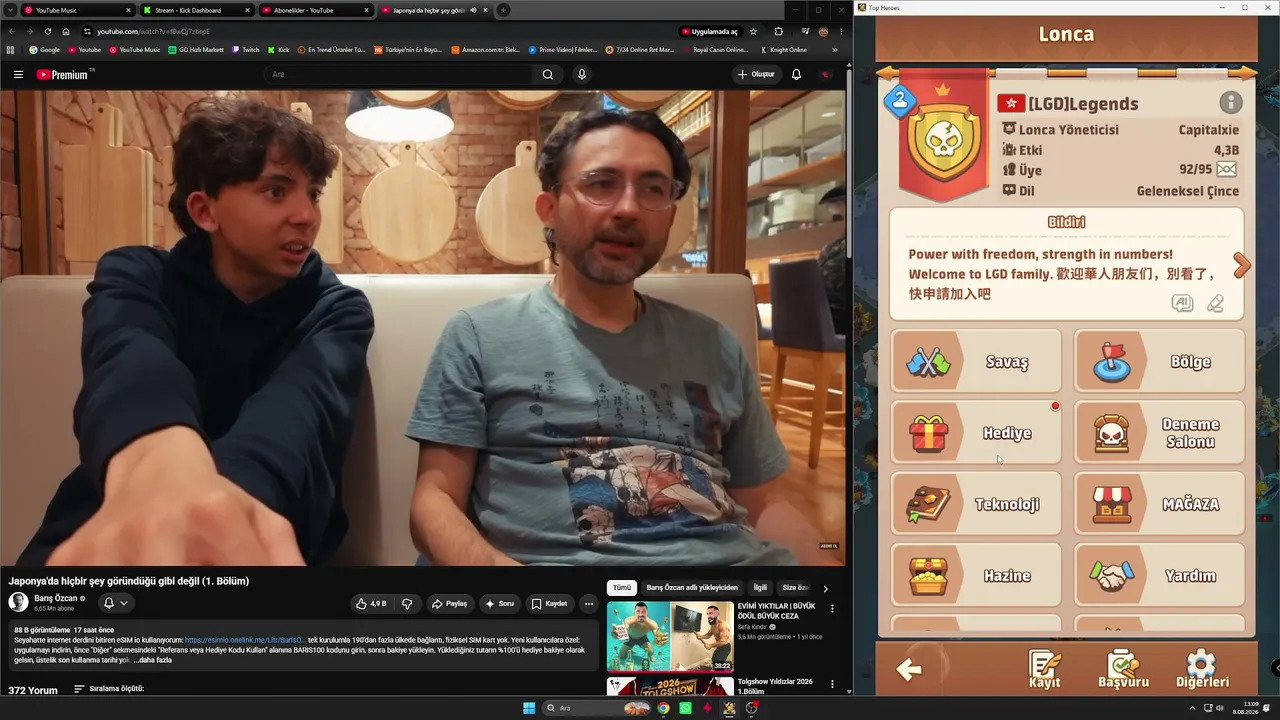
Task: Open the YouTube guide hamburger menu
Action: 18,74
